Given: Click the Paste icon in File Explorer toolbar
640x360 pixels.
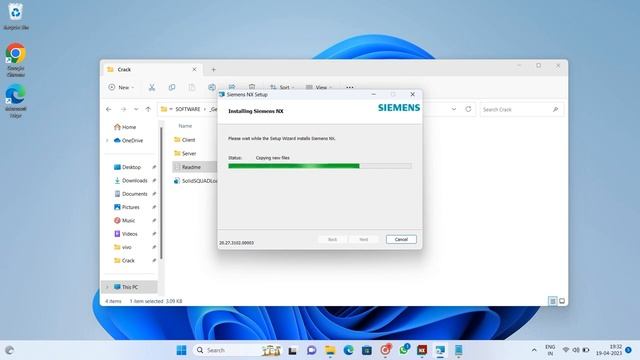Looking at the screenshot, I should pyautogui.click(x=192, y=87).
